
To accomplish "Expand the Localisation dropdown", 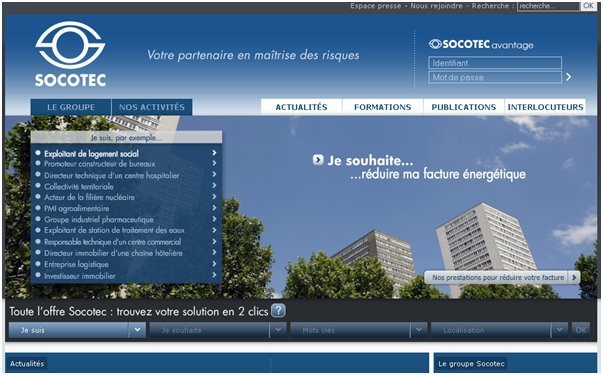I will coord(560,330).
